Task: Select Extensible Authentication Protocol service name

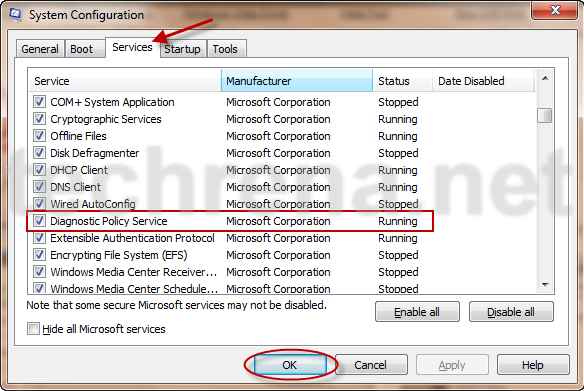Action: click(x=132, y=238)
